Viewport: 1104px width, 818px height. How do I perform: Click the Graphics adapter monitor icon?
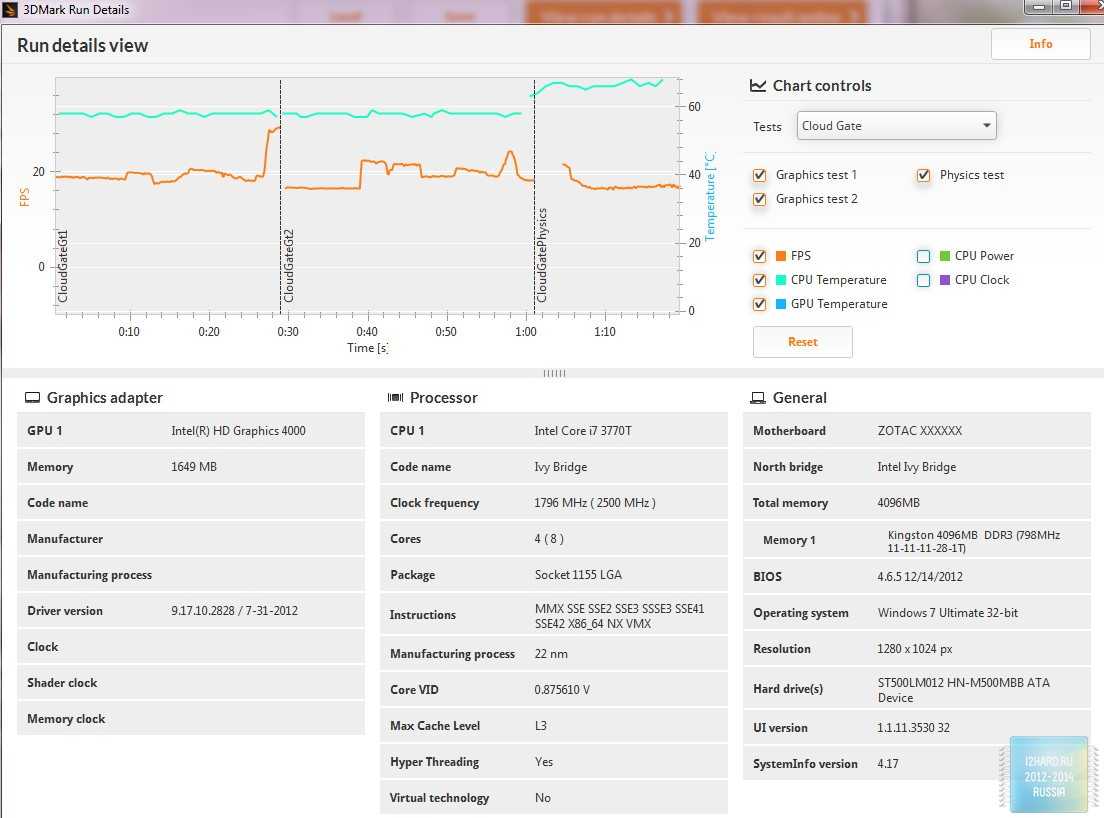pos(32,398)
